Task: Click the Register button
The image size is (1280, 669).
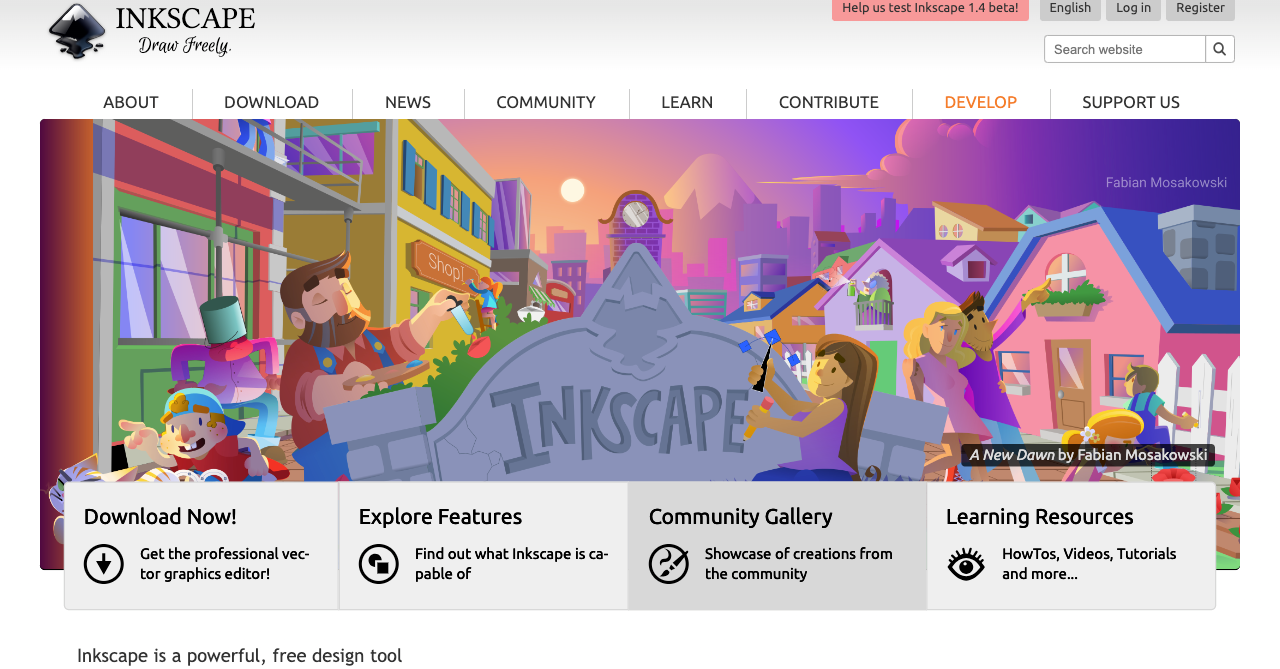Action: 1200,9
